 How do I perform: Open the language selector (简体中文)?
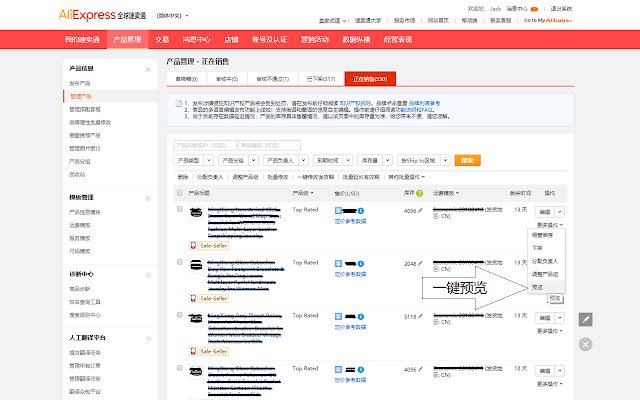(x=173, y=16)
